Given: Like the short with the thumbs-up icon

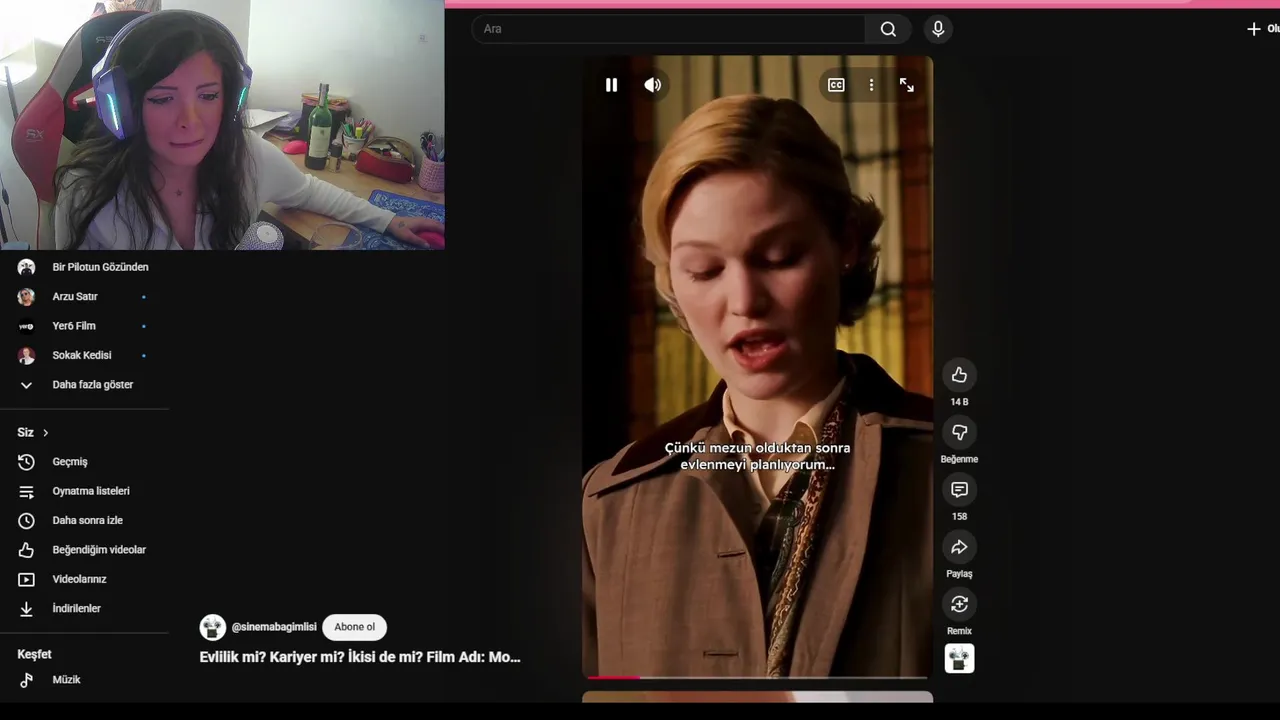Looking at the screenshot, I should point(959,375).
